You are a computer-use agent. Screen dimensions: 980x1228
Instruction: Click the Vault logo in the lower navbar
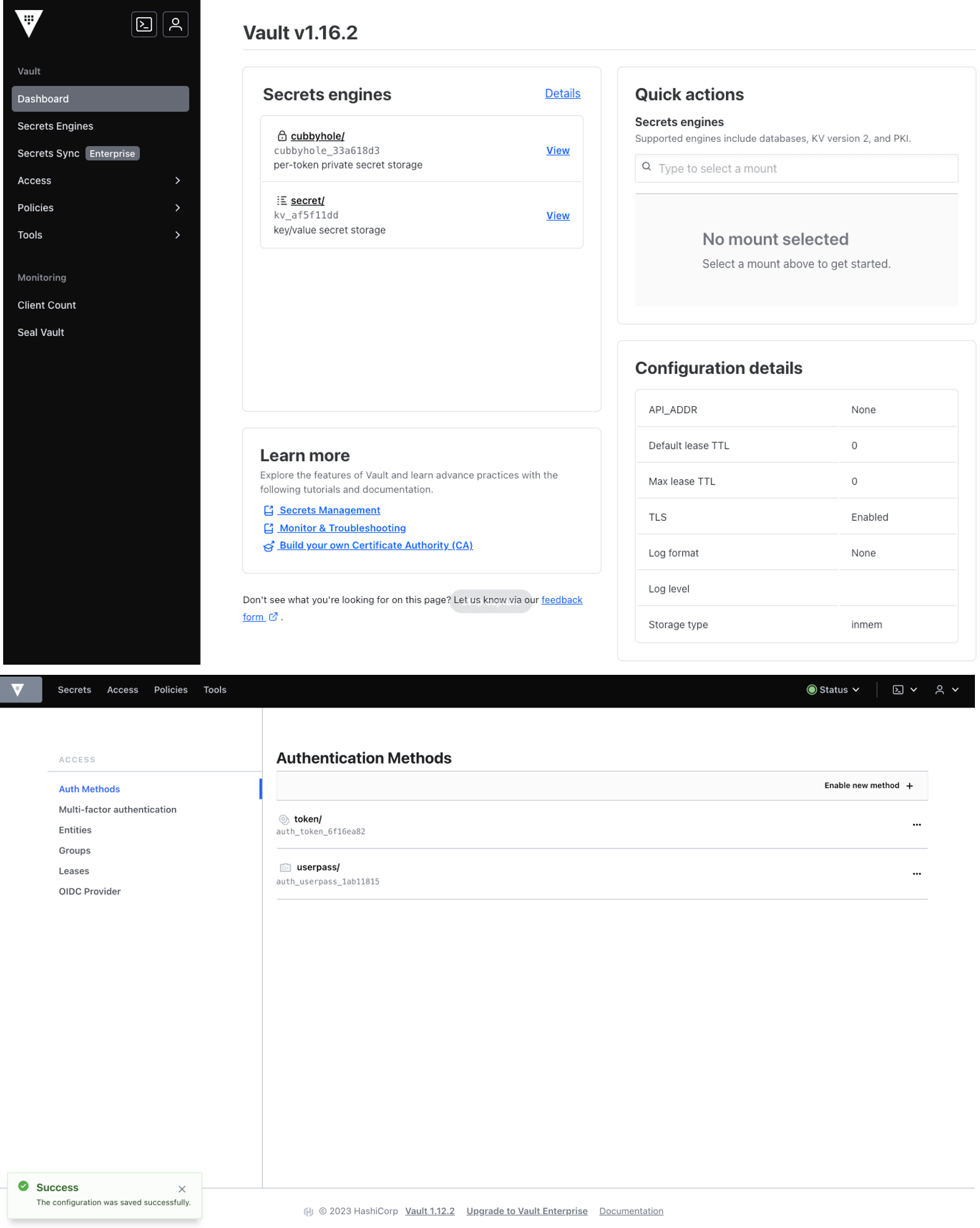click(x=18, y=689)
